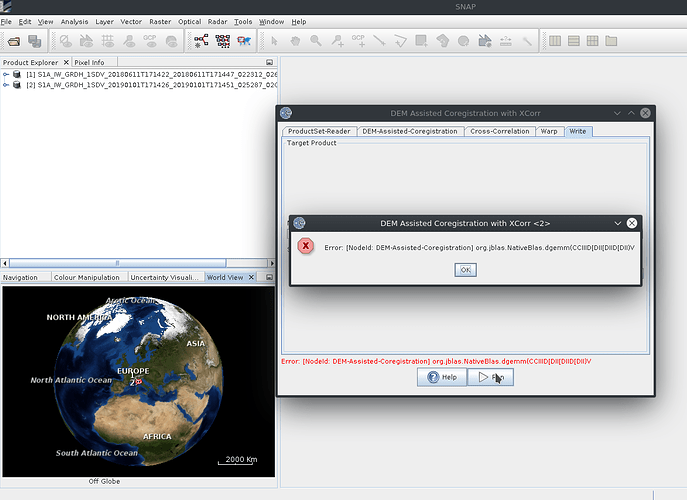Open the Analysis menu
The width and height of the screenshot is (687, 500).
click(x=74, y=21)
